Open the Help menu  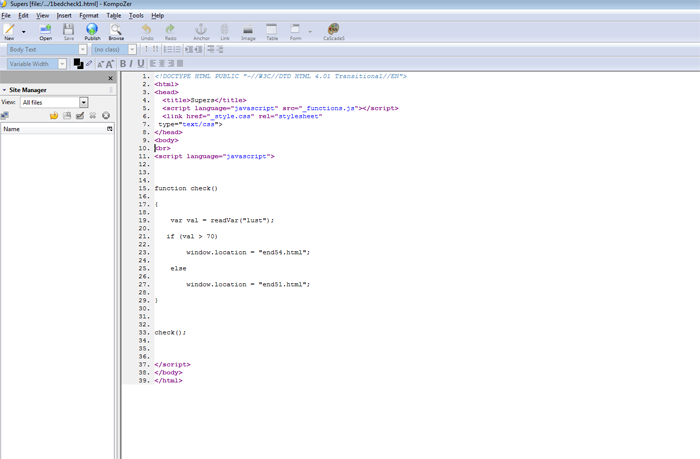click(x=158, y=16)
